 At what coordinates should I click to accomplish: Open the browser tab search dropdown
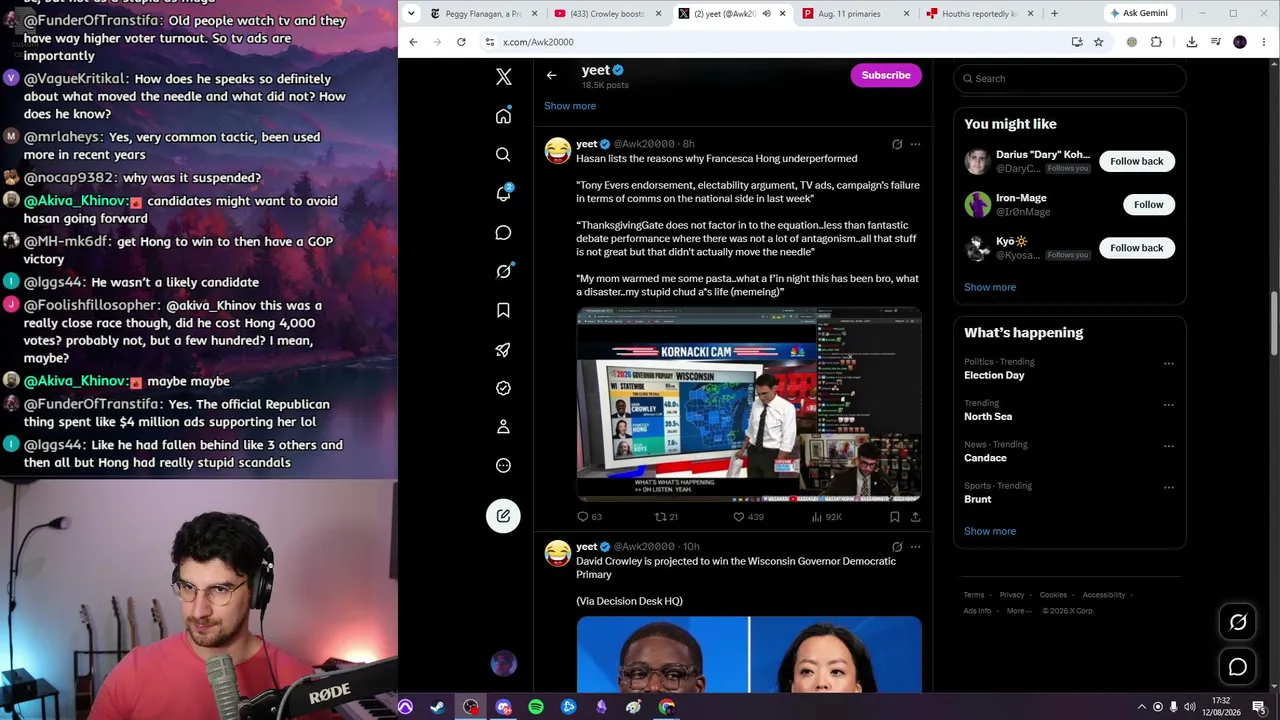pyautogui.click(x=411, y=13)
